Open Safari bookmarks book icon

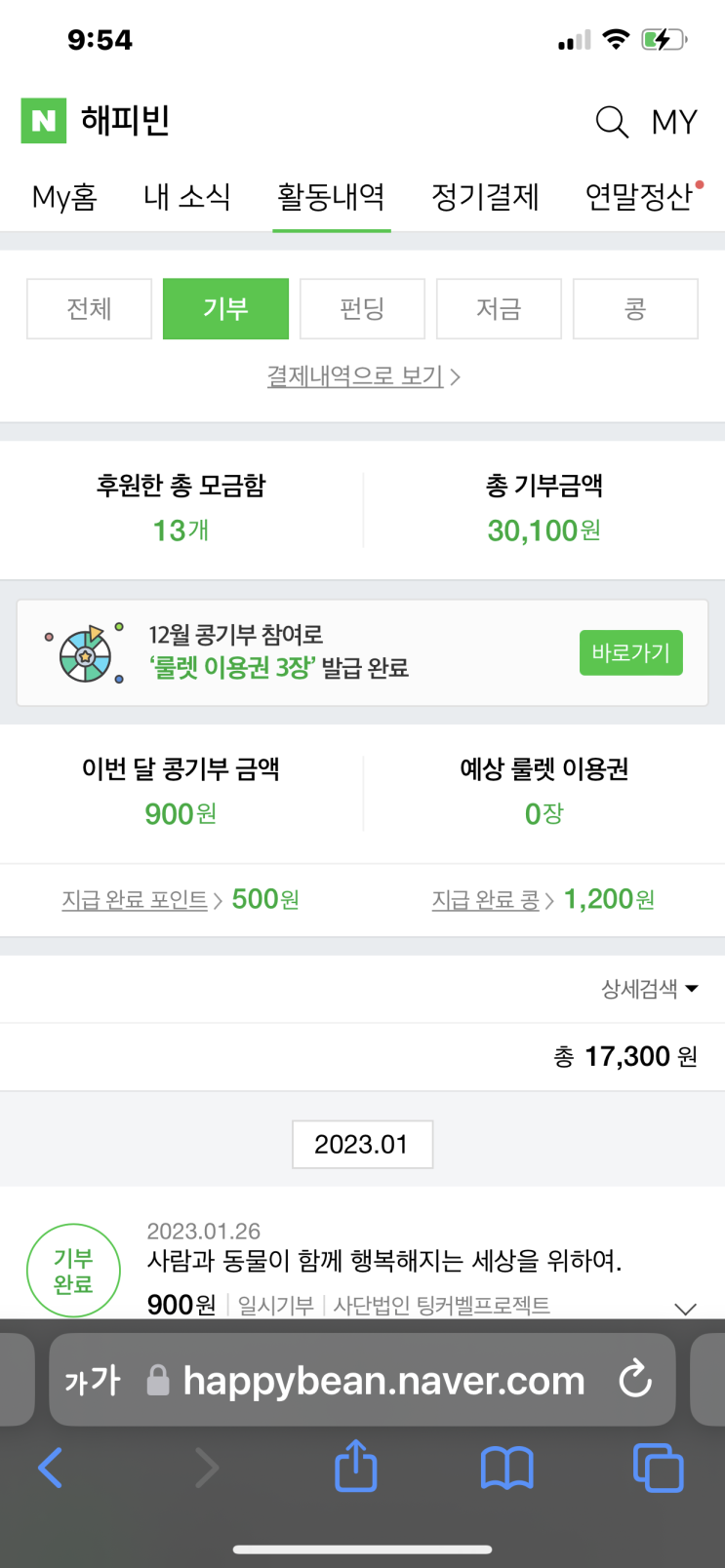pyautogui.click(x=507, y=1468)
